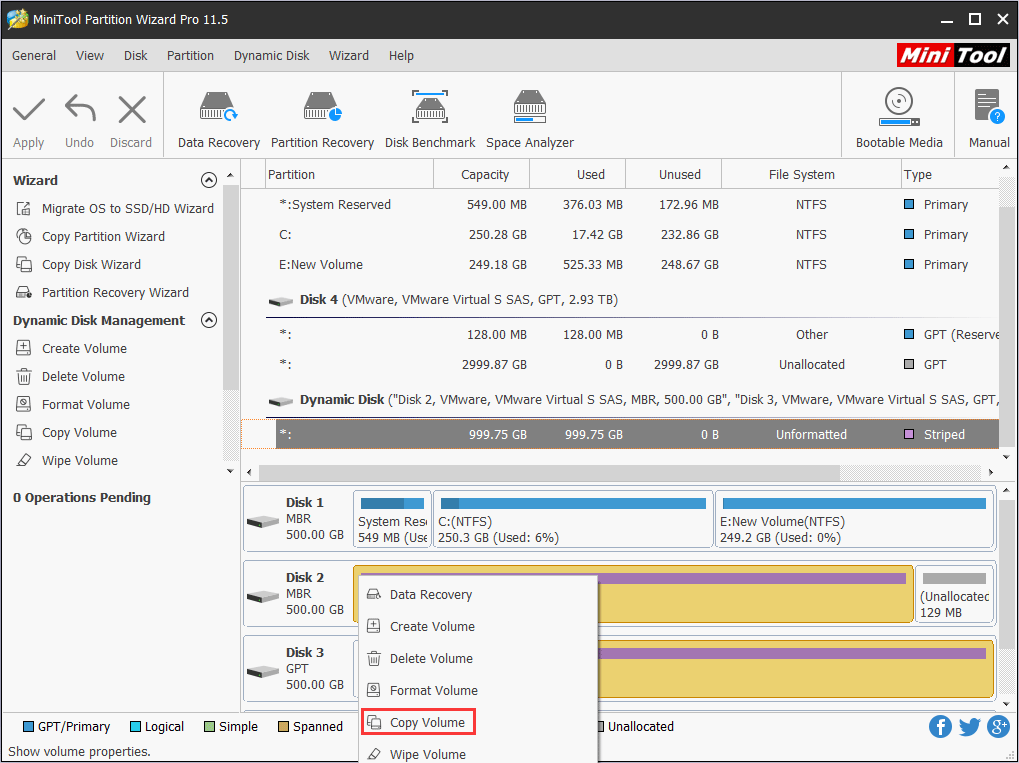Image resolution: width=1019 pixels, height=763 pixels.
Task: Open Facebook share icon
Action: (940, 727)
